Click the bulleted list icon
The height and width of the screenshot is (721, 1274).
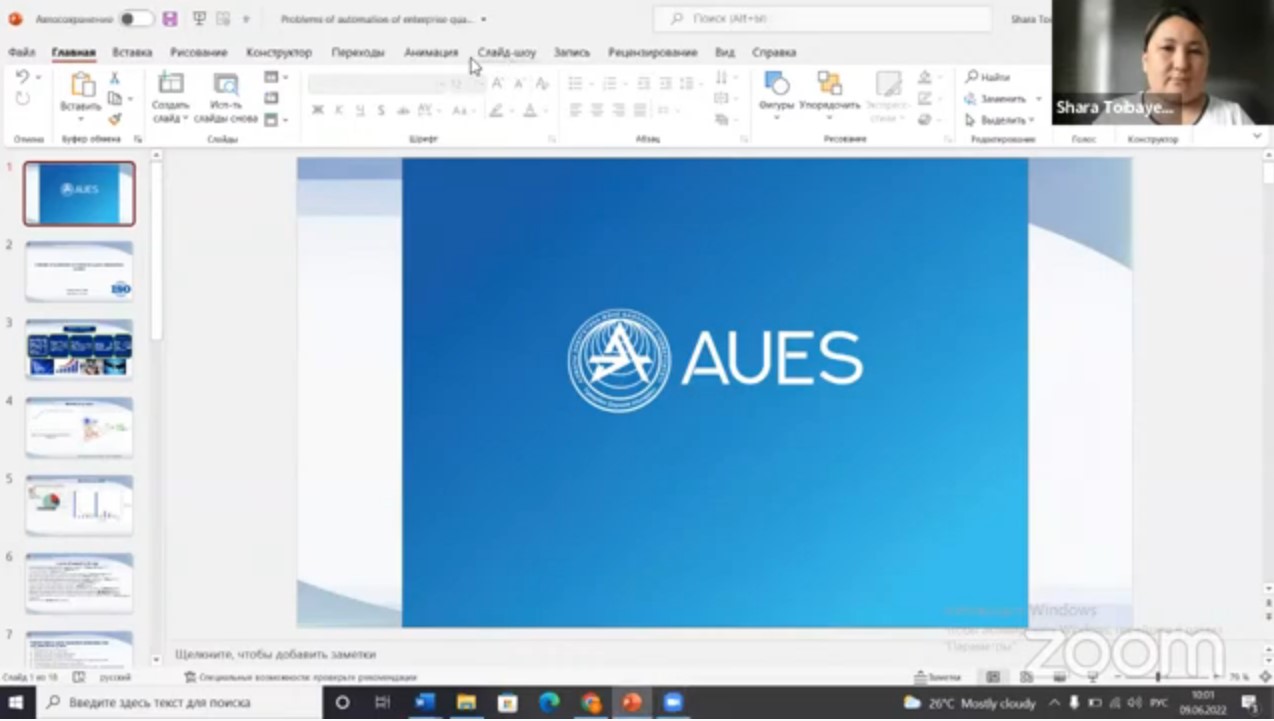click(576, 84)
